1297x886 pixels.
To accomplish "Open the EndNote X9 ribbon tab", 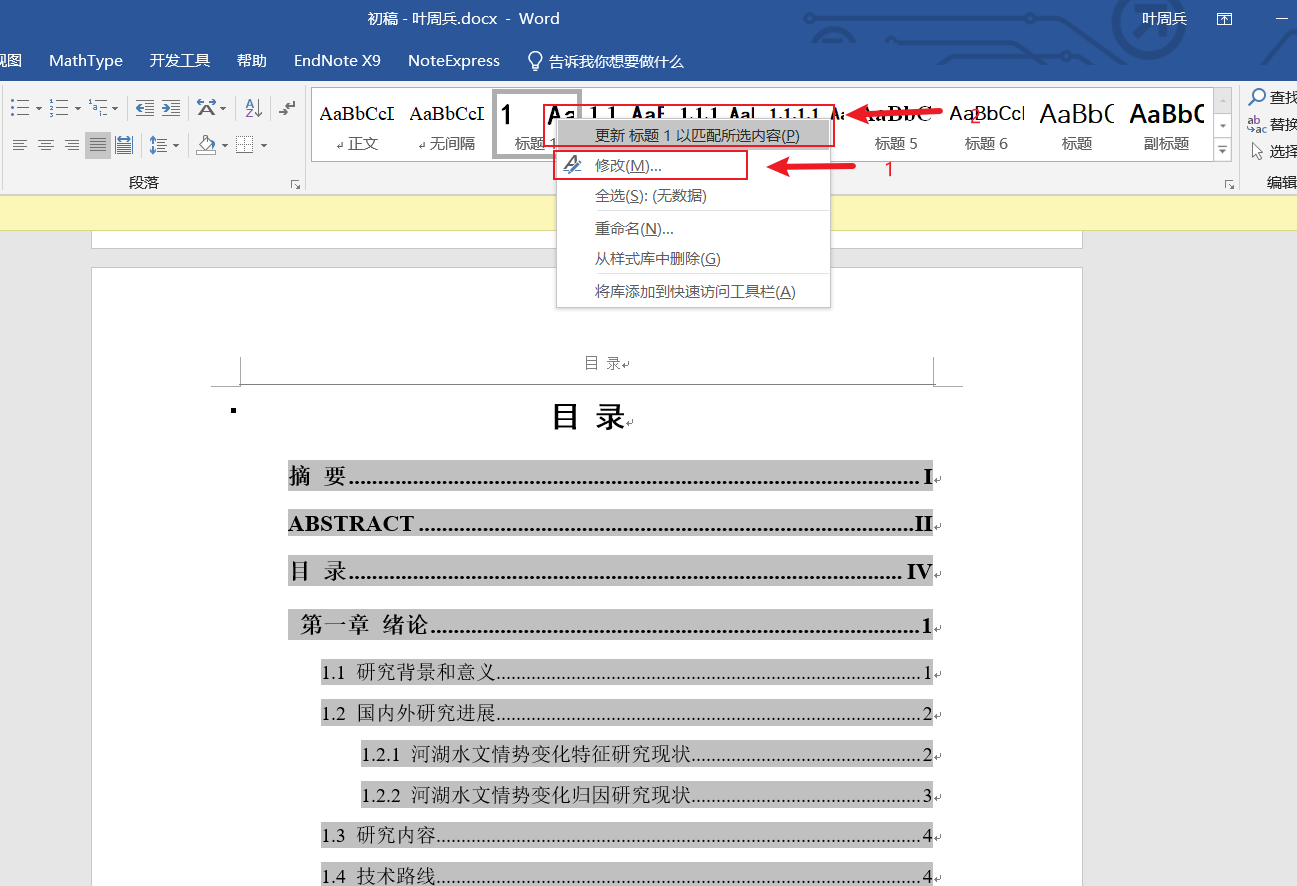I will (337, 61).
